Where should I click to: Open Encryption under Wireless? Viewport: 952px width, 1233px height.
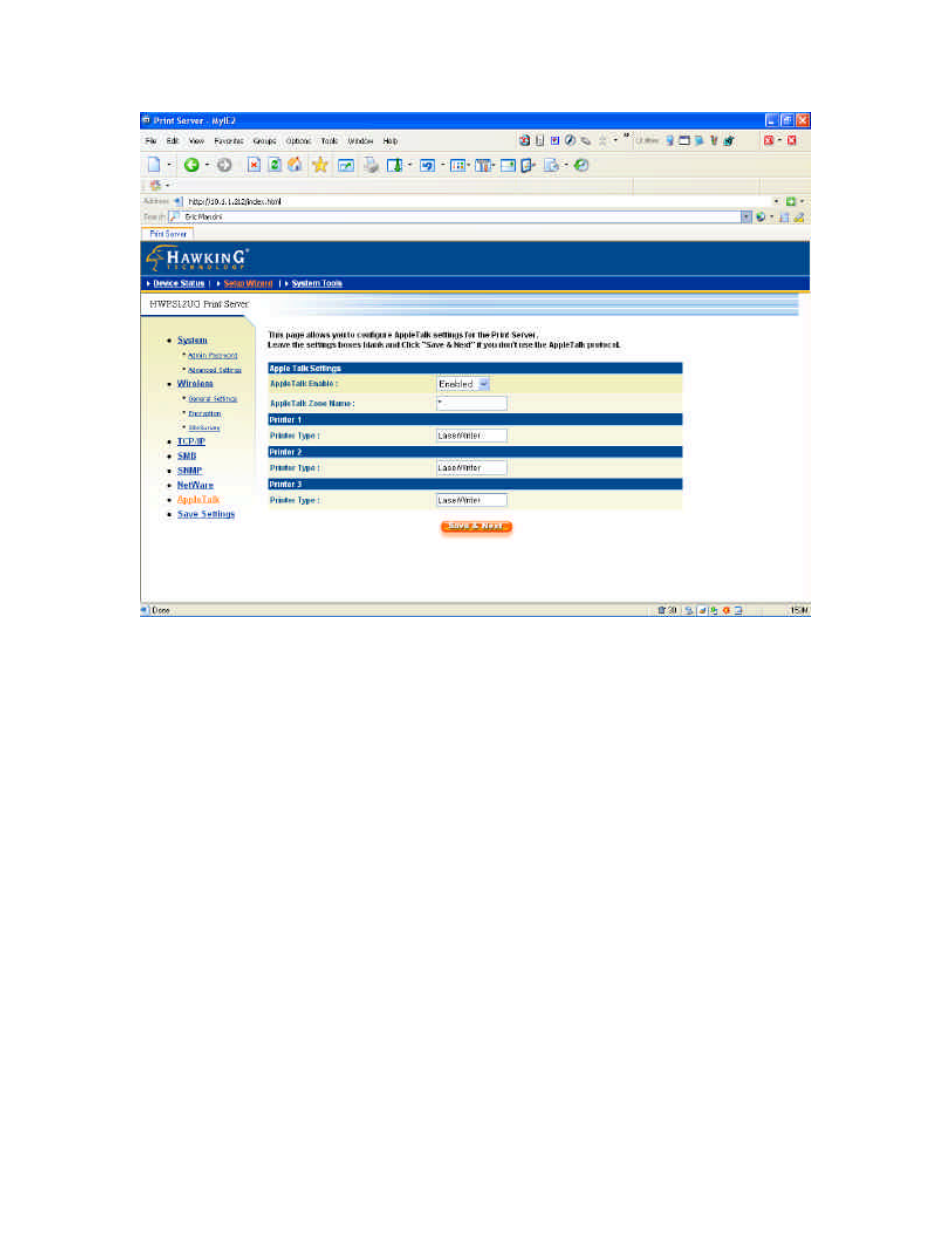click(x=205, y=413)
